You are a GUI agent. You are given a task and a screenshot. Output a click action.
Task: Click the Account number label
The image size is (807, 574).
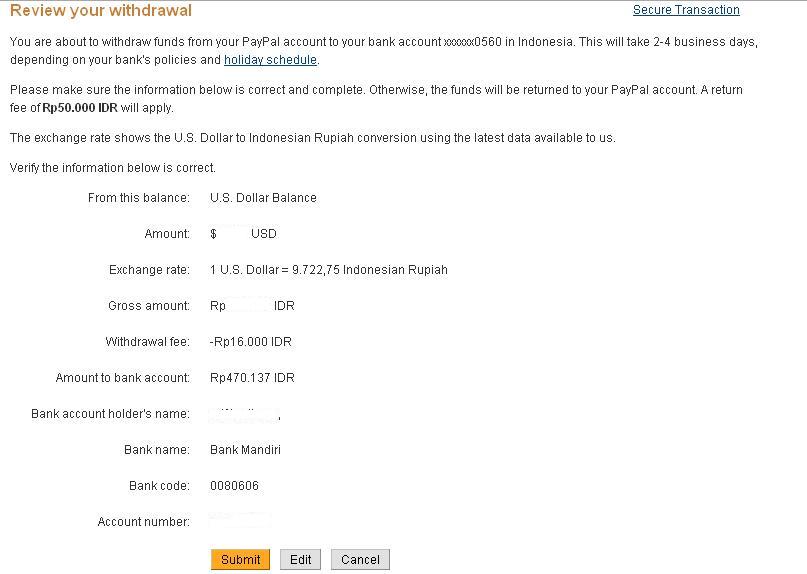tap(144, 522)
